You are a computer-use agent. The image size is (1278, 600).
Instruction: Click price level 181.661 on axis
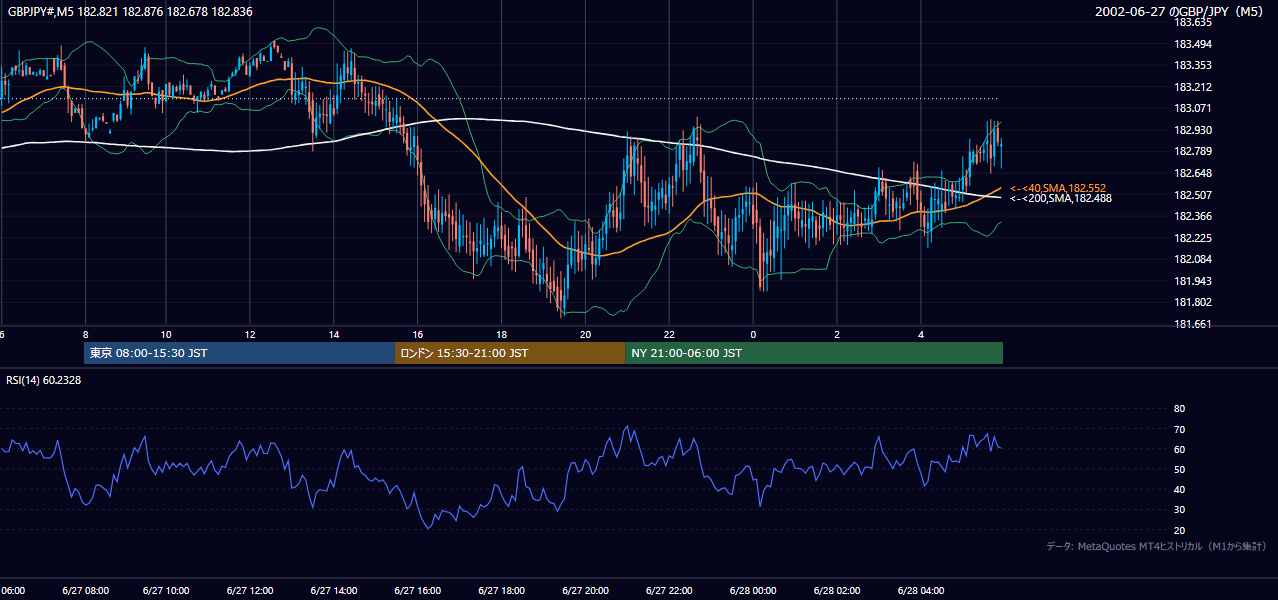coord(1192,324)
